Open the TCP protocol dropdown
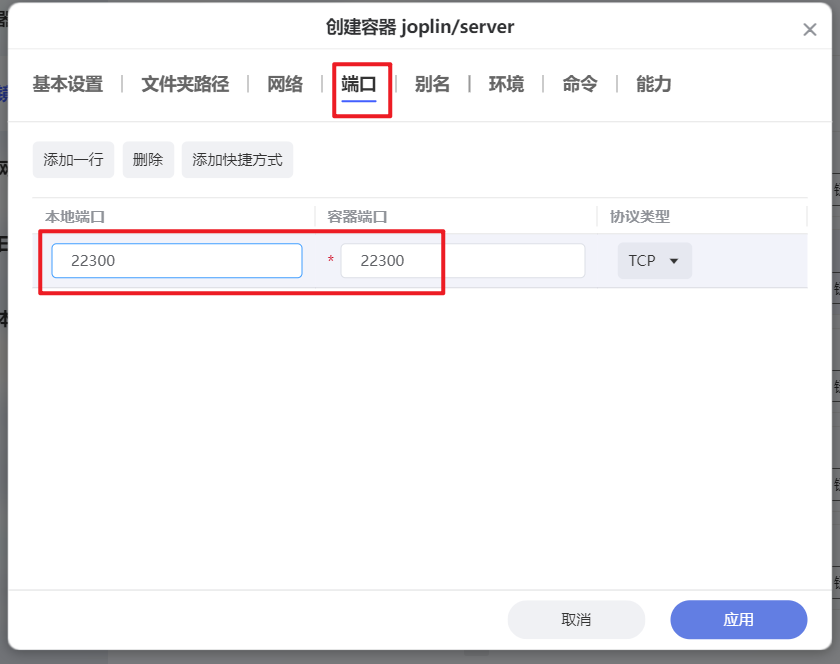 (654, 260)
